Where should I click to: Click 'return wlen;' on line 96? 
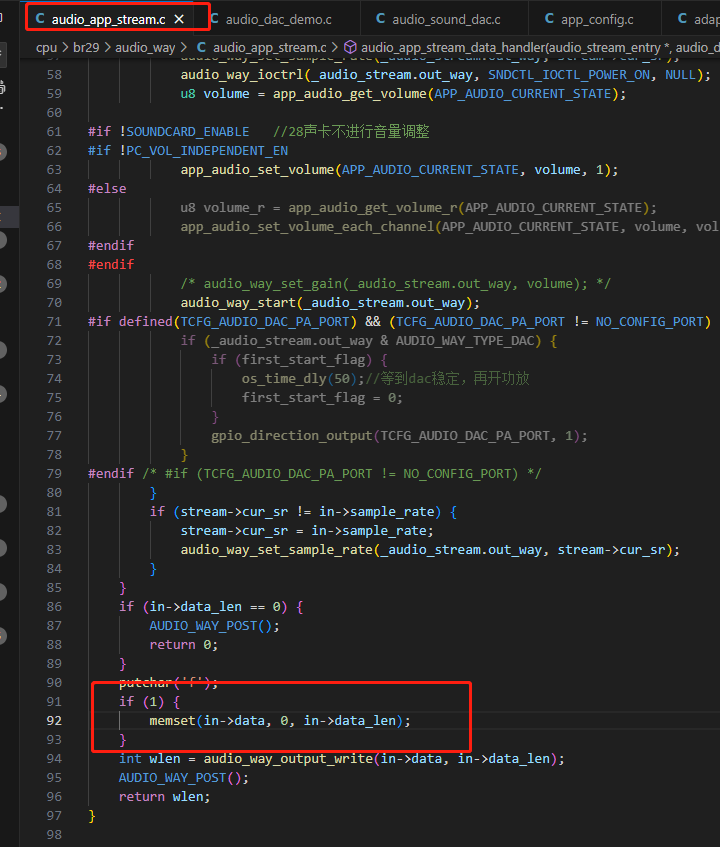coord(165,797)
